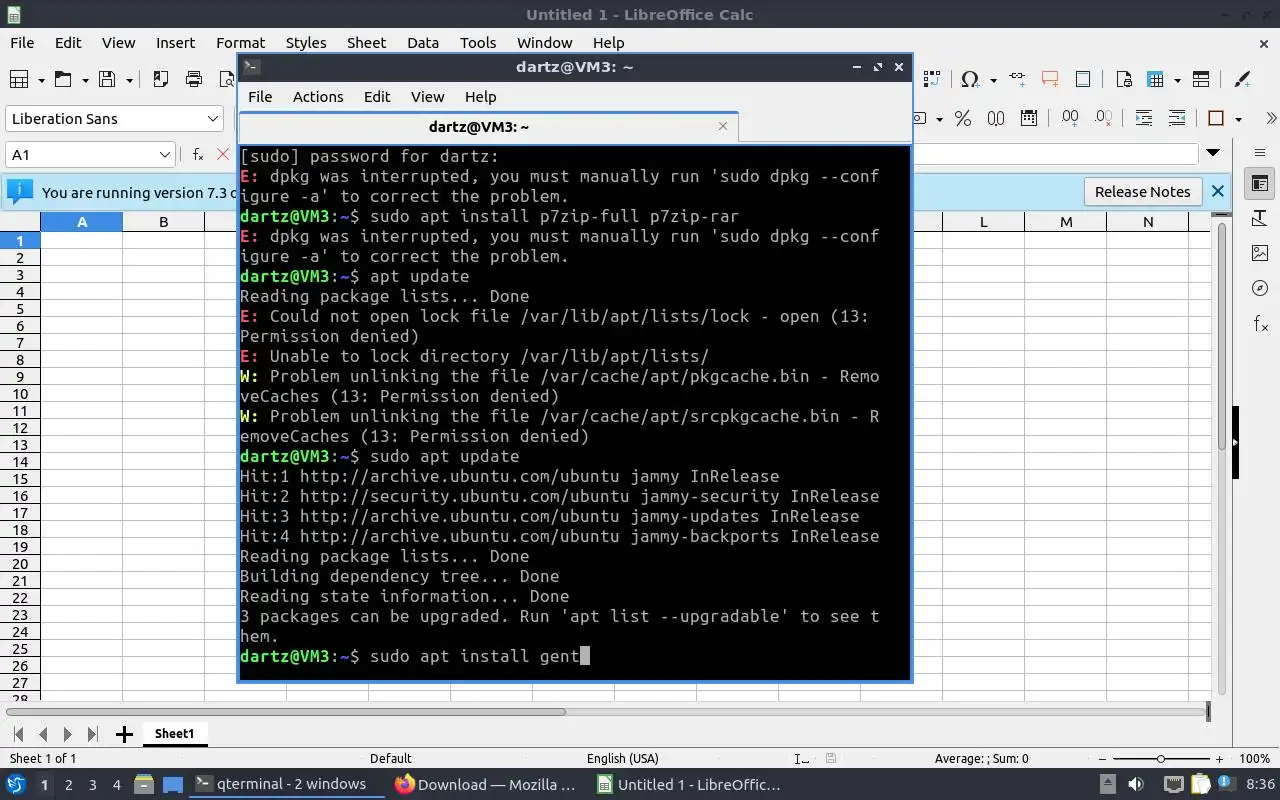Click the volume speaker tray icon
This screenshot has width=1280, height=800.
click(1136, 784)
